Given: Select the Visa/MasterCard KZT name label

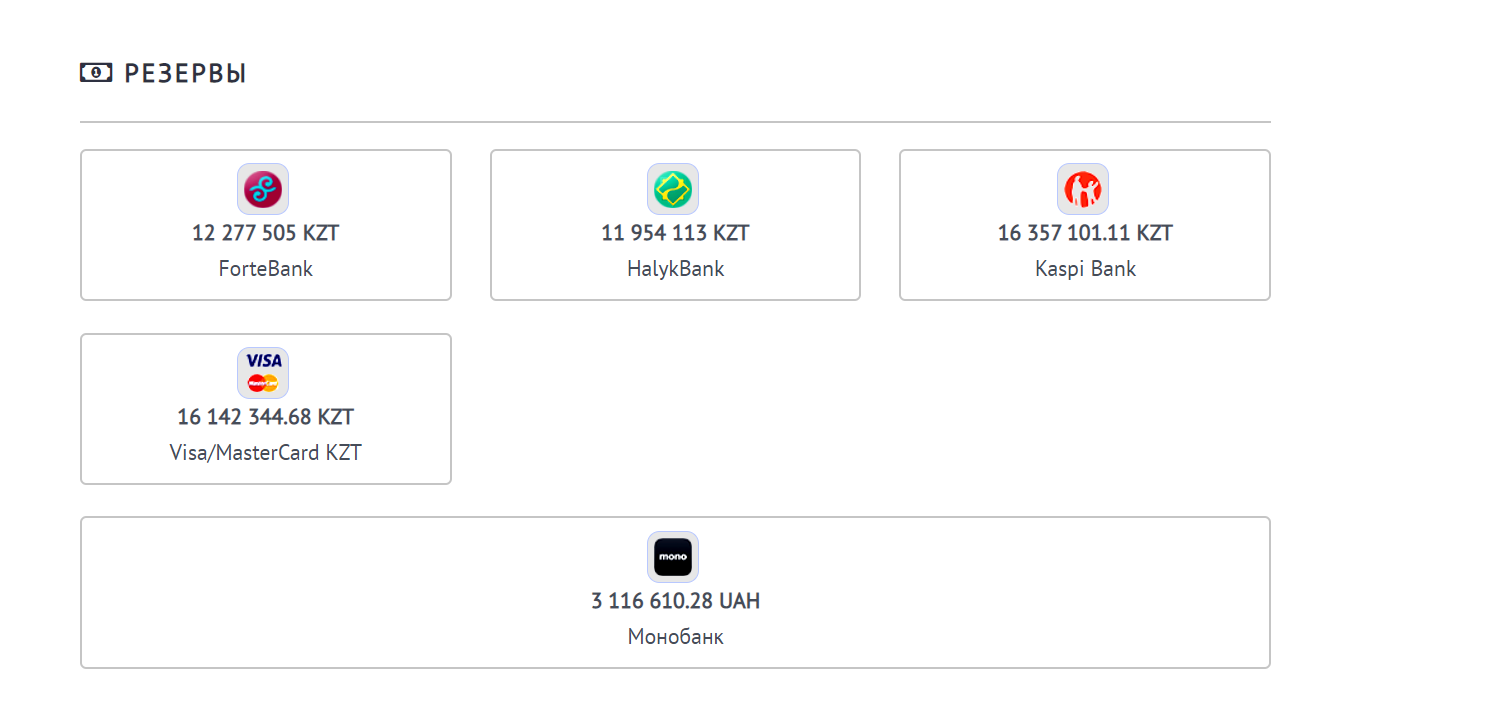Looking at the screenshot, I should pyautogui.click(x=266, y=453).
